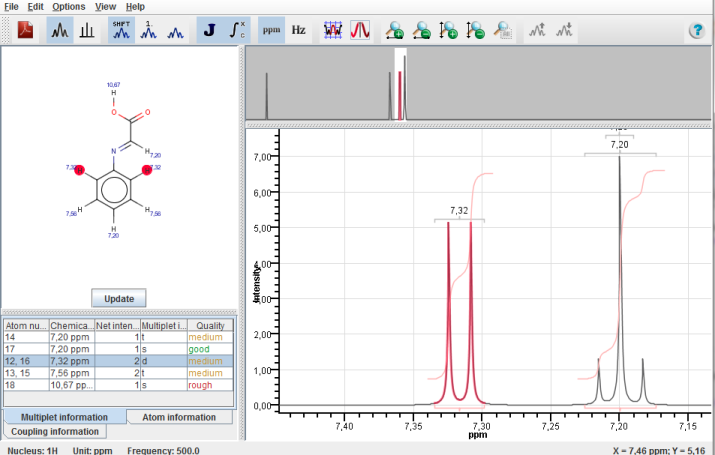Viewport: 715px width, 455px height.
Task: Click the Quality column header
Action: click(210, 326)
